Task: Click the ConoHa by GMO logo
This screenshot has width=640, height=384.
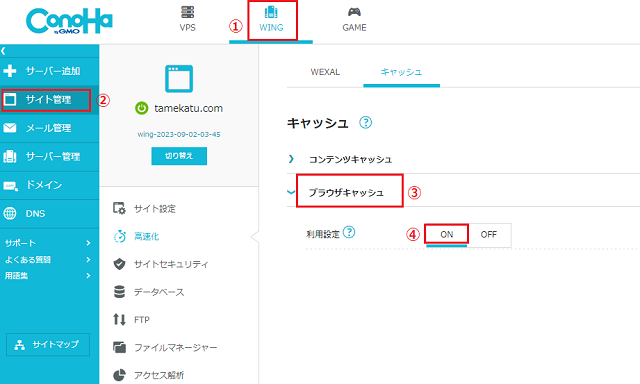Action: (x=69, y=21)
